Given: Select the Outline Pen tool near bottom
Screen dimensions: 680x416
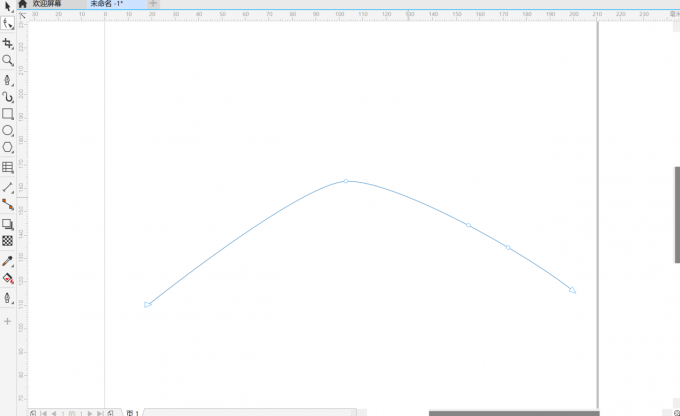Looking at the screenshot, I should [x=7, y=298].
